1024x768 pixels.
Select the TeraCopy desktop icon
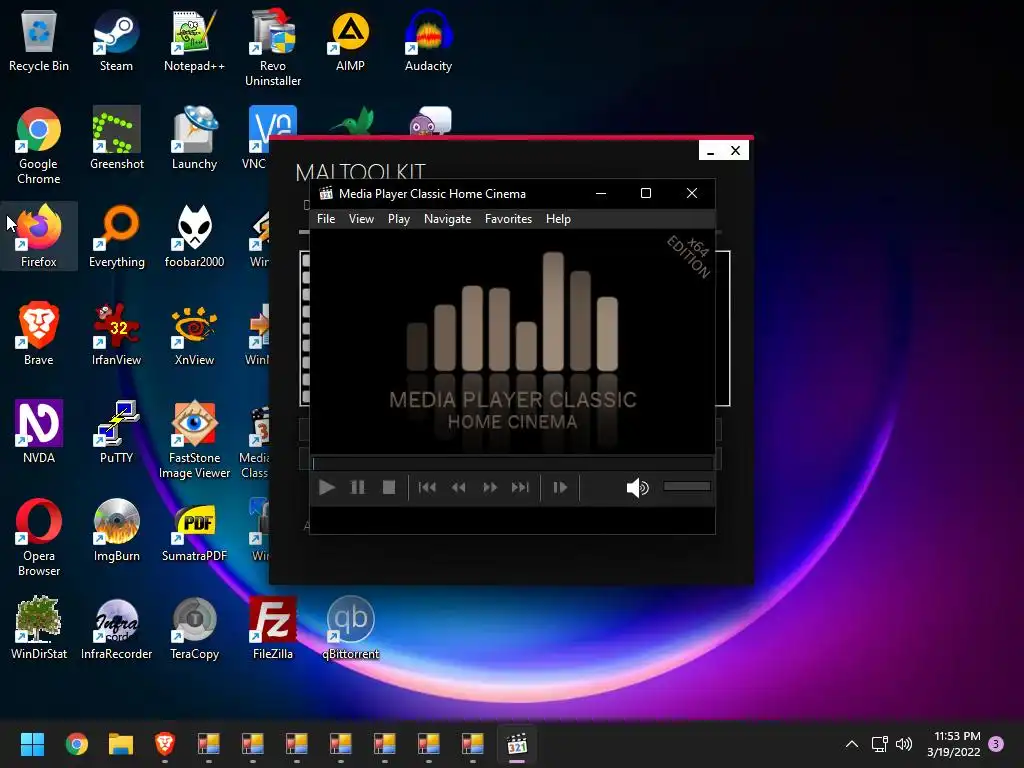194,628
